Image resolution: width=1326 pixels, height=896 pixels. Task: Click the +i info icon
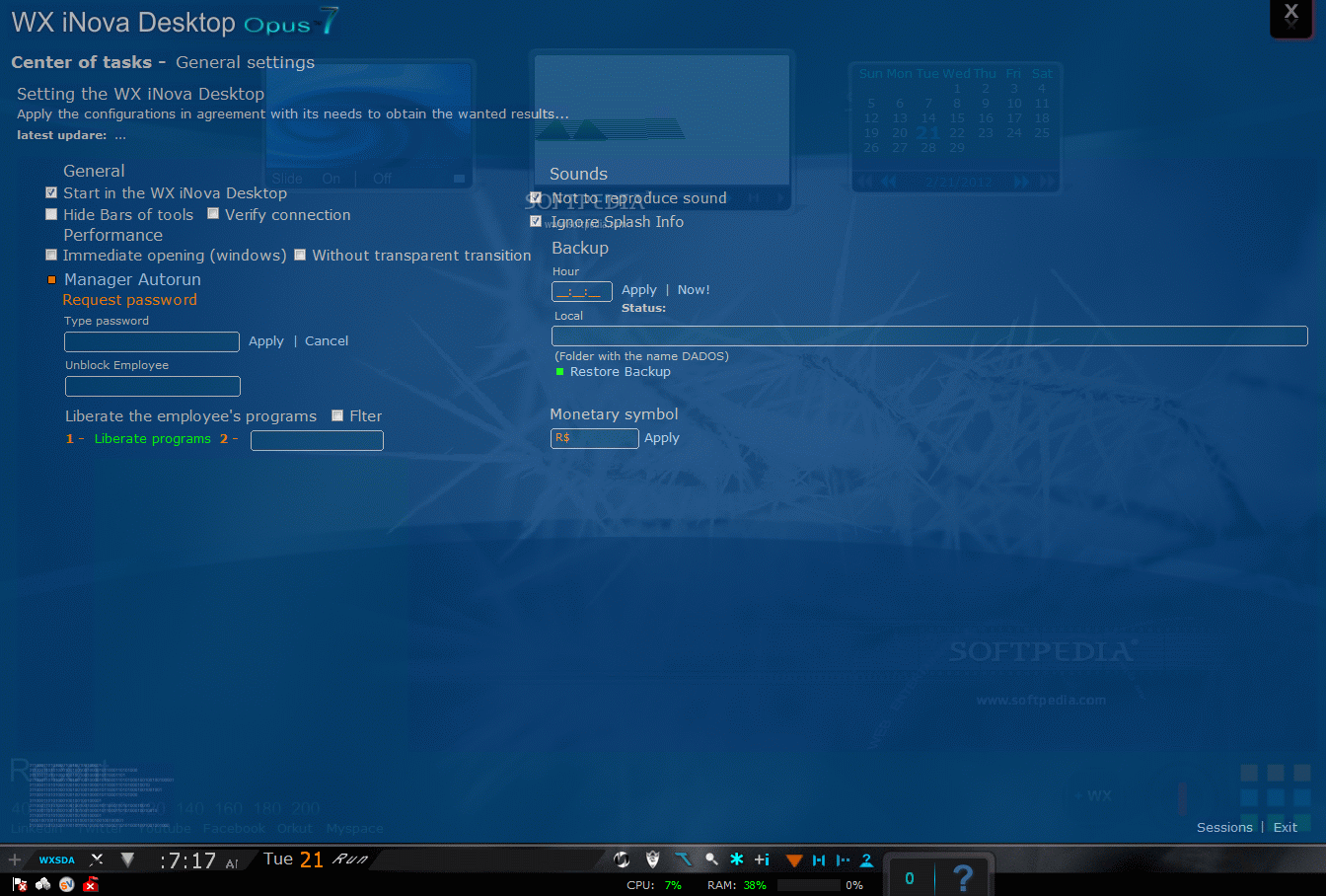[x=762, y=859]
